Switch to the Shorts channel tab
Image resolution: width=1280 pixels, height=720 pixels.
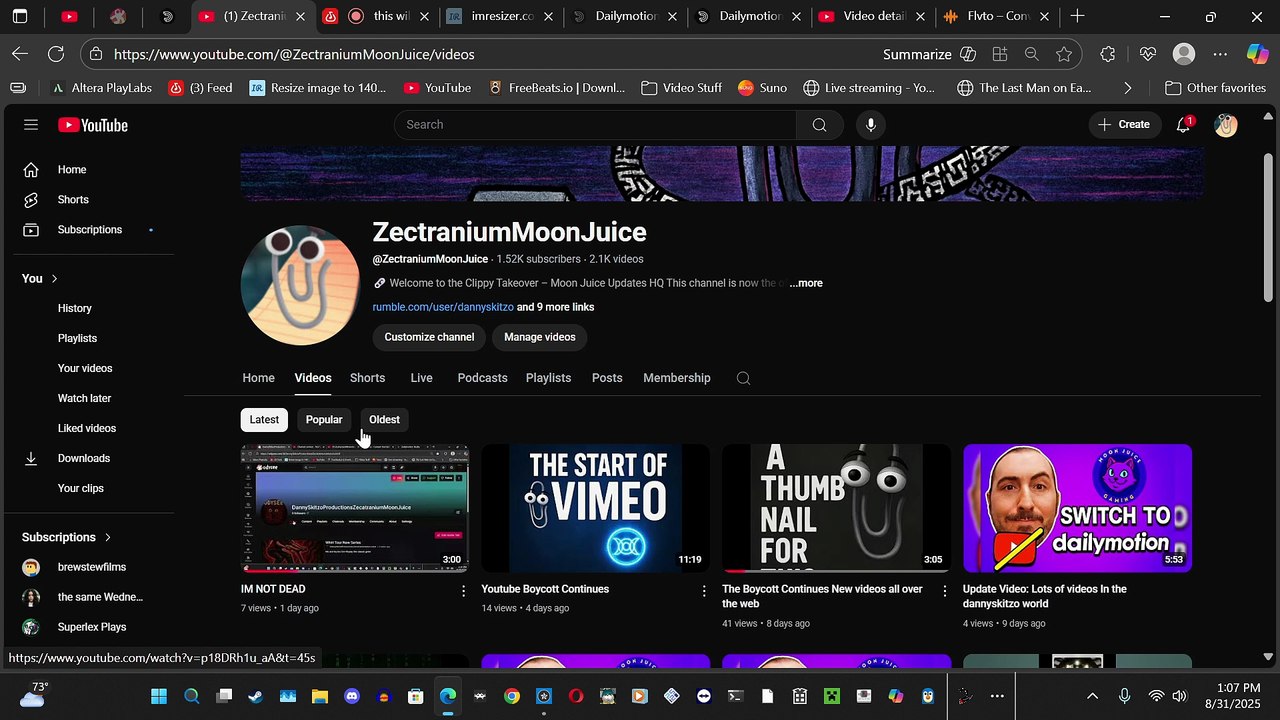(367, 378)
